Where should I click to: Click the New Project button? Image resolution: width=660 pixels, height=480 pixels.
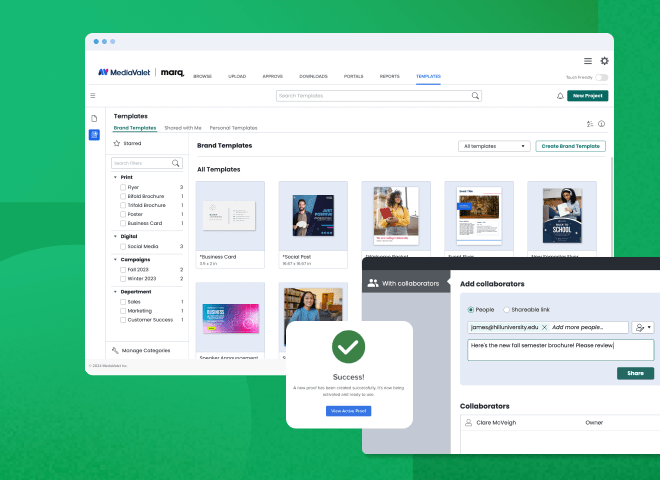tap(588, 96)
